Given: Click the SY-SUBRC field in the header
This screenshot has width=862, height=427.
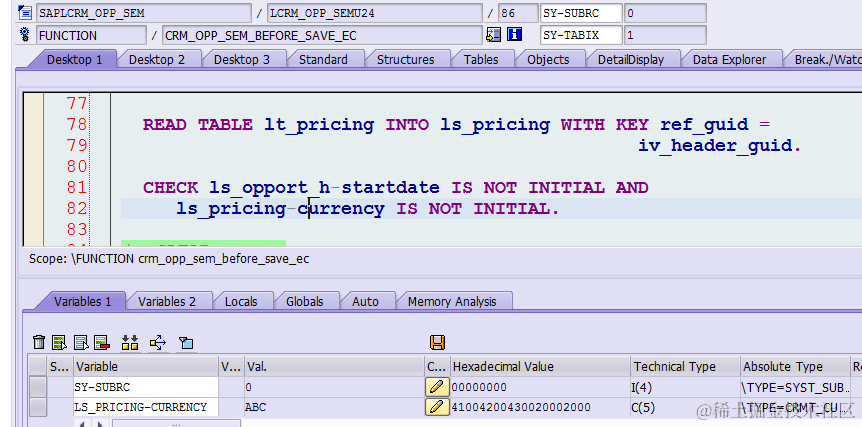Looking at the screenshot, I should pyautogui.click(x=581, y=13).
